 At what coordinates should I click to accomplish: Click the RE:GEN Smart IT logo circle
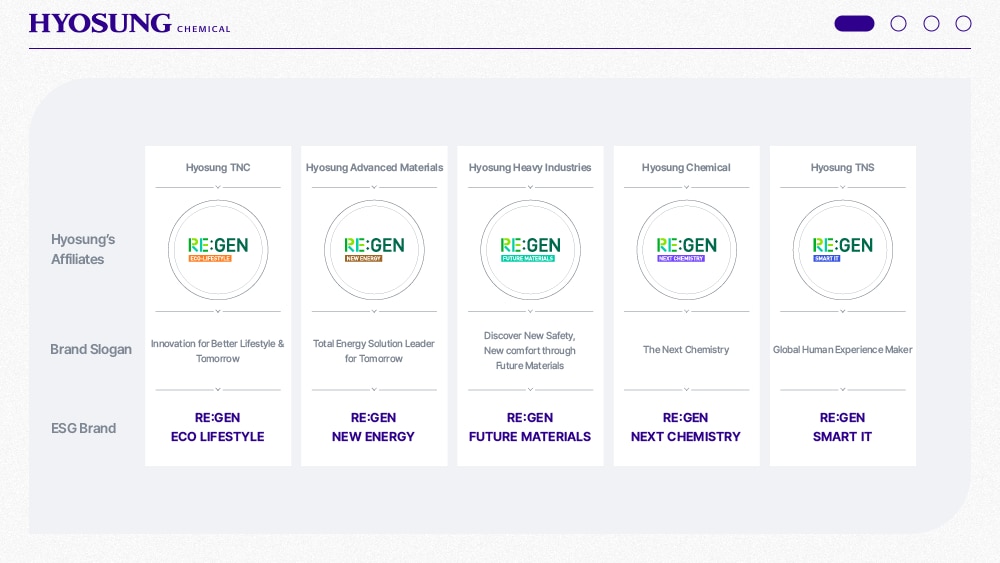tap(842, 250)
